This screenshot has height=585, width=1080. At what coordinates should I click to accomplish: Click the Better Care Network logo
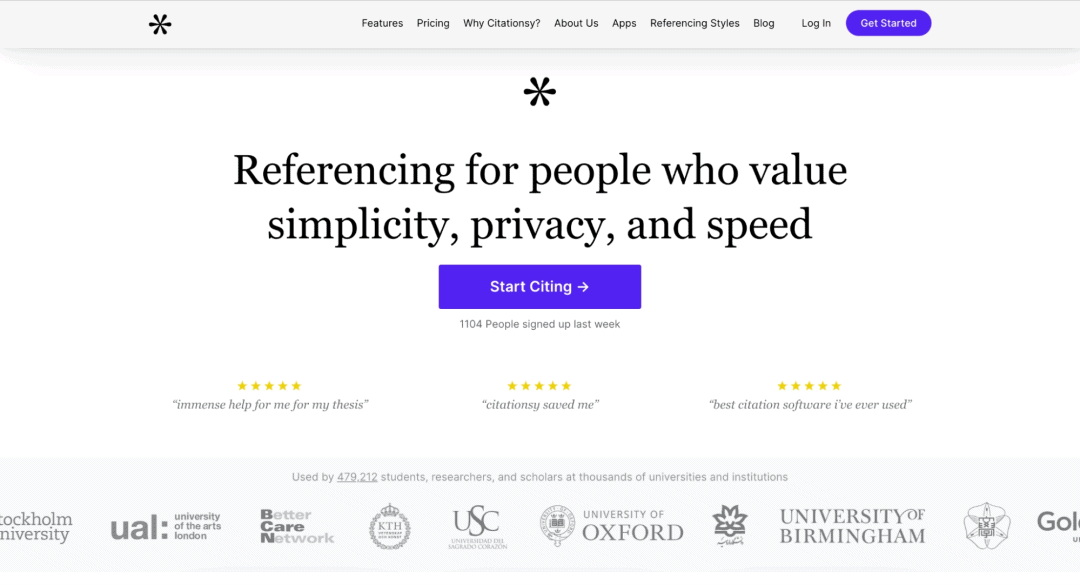click(x=297, y=526)
